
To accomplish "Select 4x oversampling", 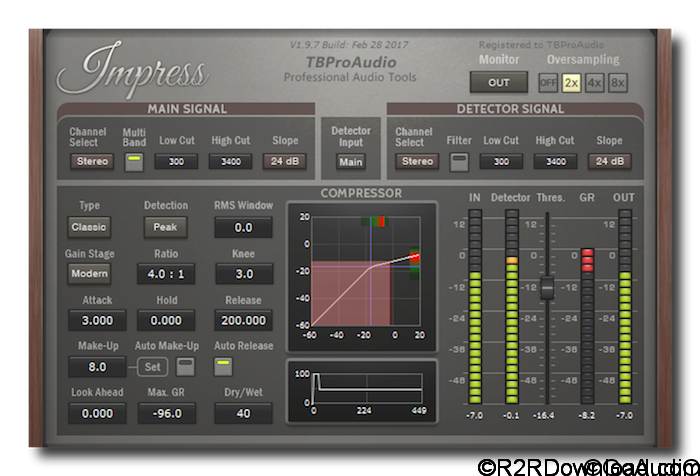I will [594, 83].
